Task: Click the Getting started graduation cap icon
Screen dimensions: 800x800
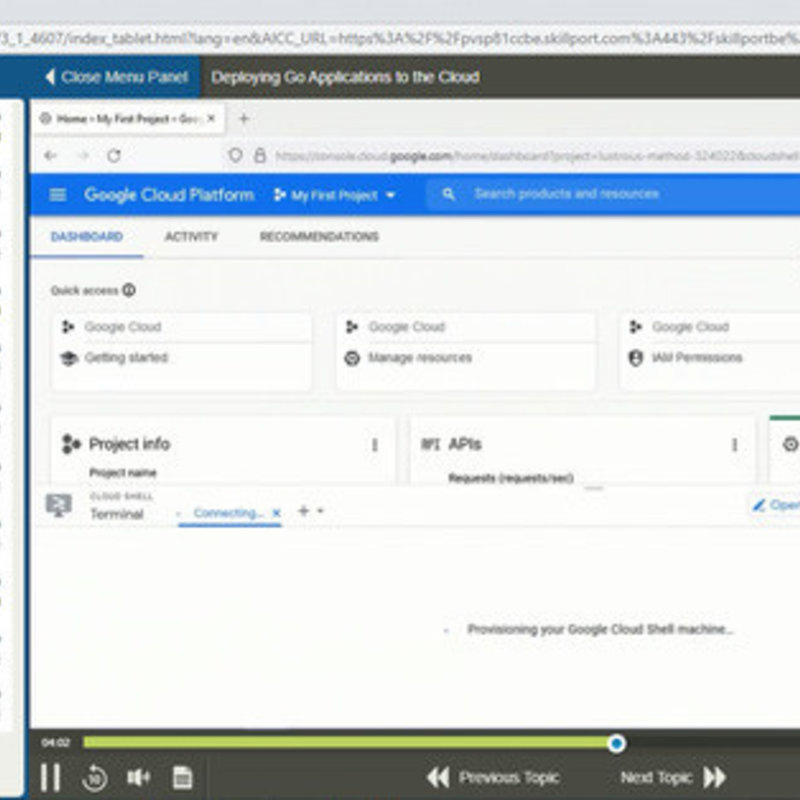Action: 69,358
